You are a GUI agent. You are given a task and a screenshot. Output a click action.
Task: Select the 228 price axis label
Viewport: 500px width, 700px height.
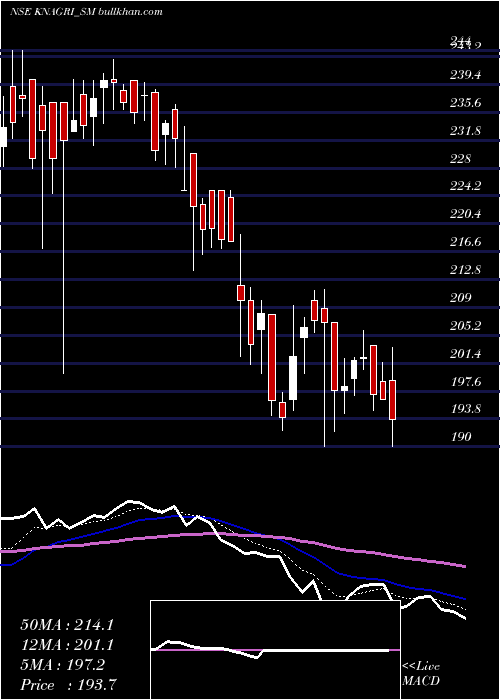[x=460, y=159]
